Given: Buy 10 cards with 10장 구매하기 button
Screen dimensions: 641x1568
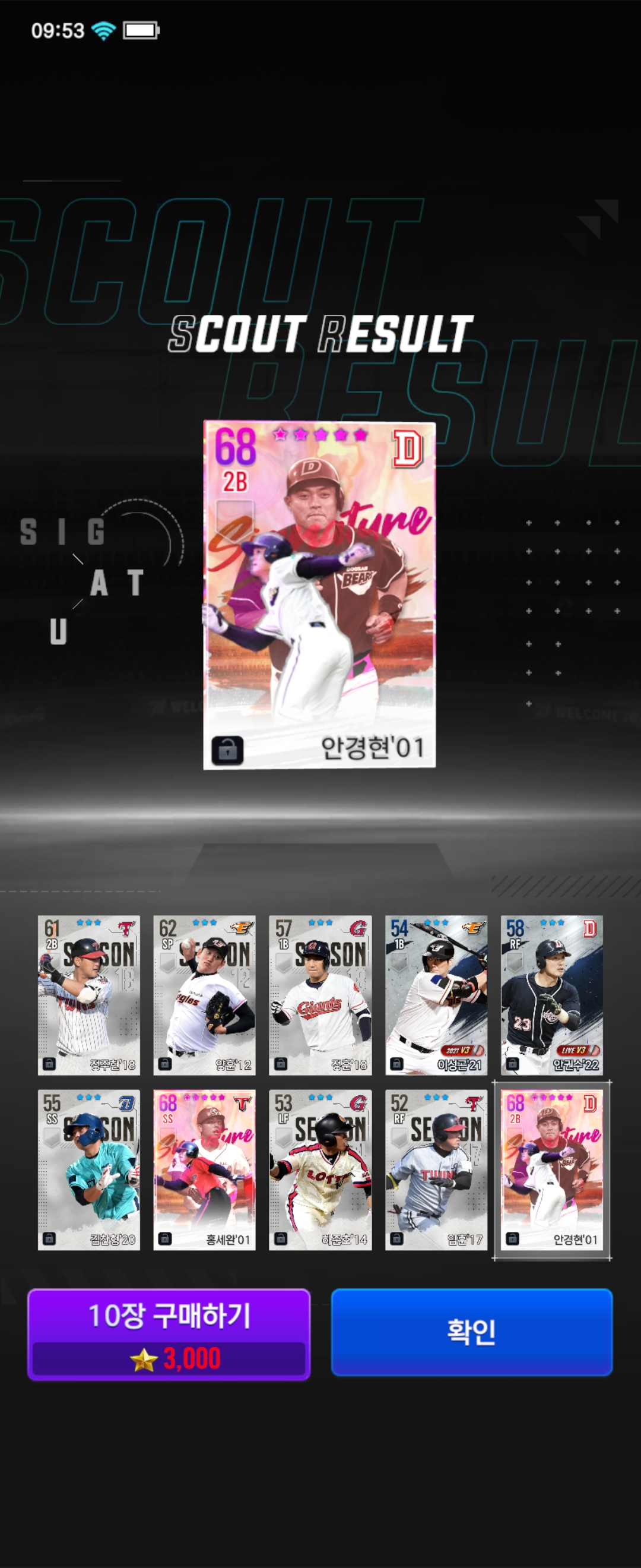Looking at the screenshot, I should [169, 1334].
